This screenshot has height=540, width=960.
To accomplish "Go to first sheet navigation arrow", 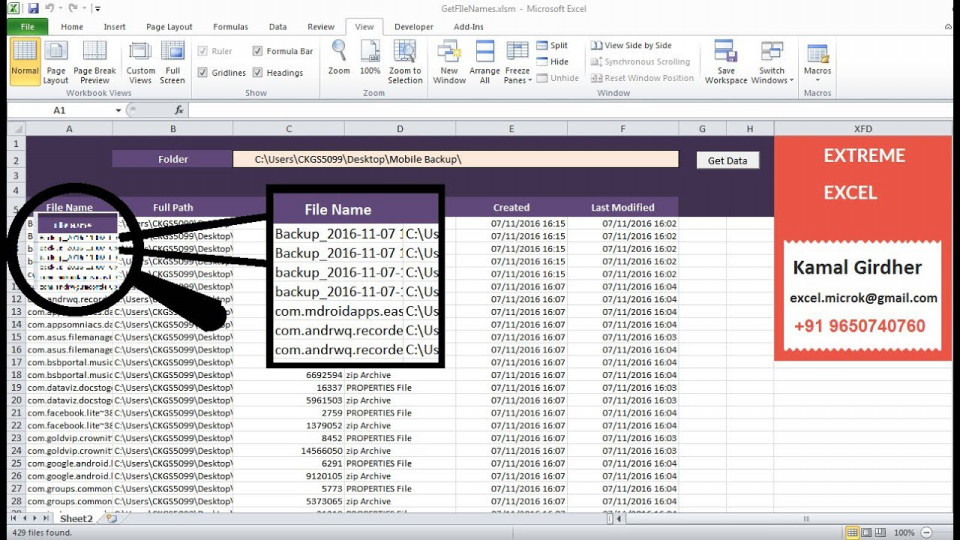I will [13, 518].
